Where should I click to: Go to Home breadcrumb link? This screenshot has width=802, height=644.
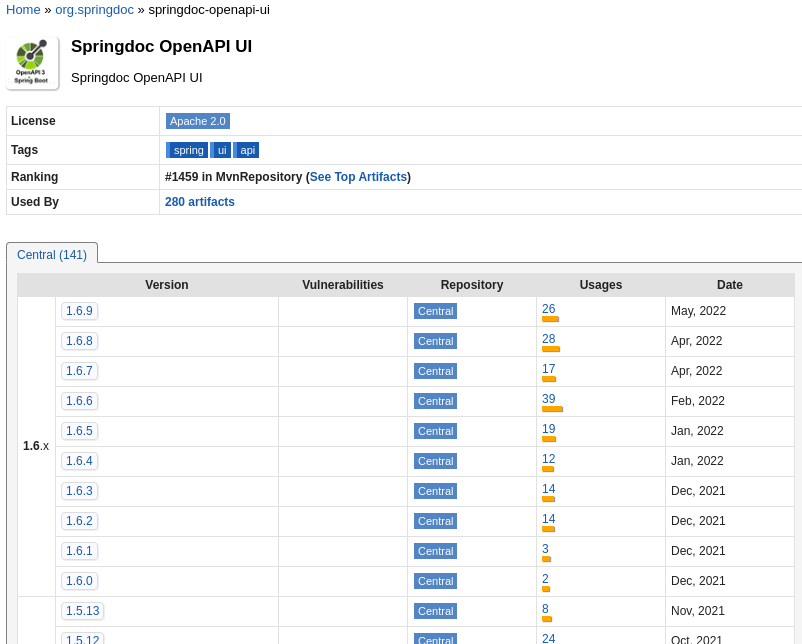(23, 10)
